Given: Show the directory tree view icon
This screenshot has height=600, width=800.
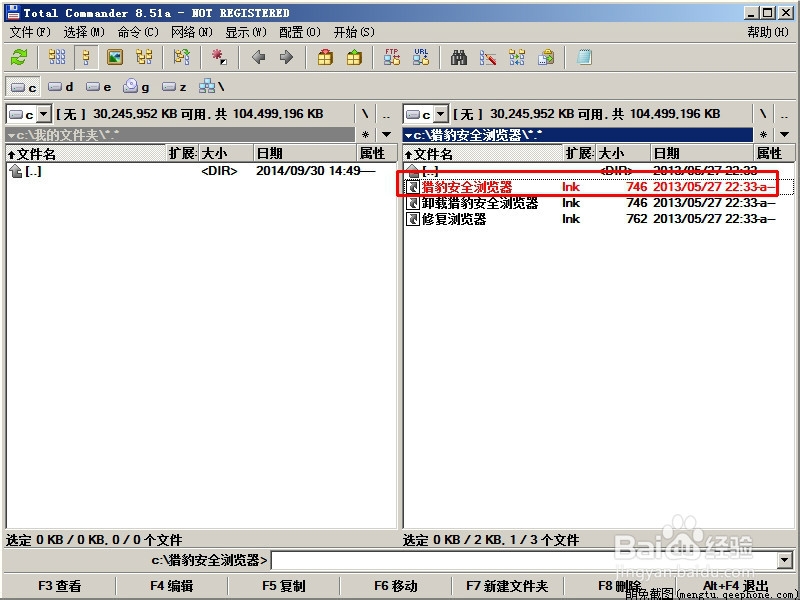Looking at the screenshot, I should coord(144,57).
